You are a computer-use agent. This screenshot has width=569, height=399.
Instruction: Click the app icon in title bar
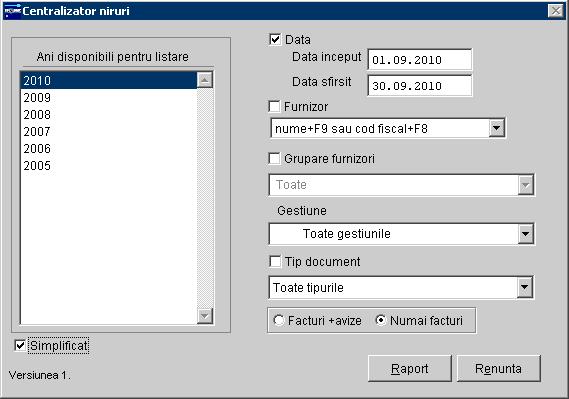[12, 11]
